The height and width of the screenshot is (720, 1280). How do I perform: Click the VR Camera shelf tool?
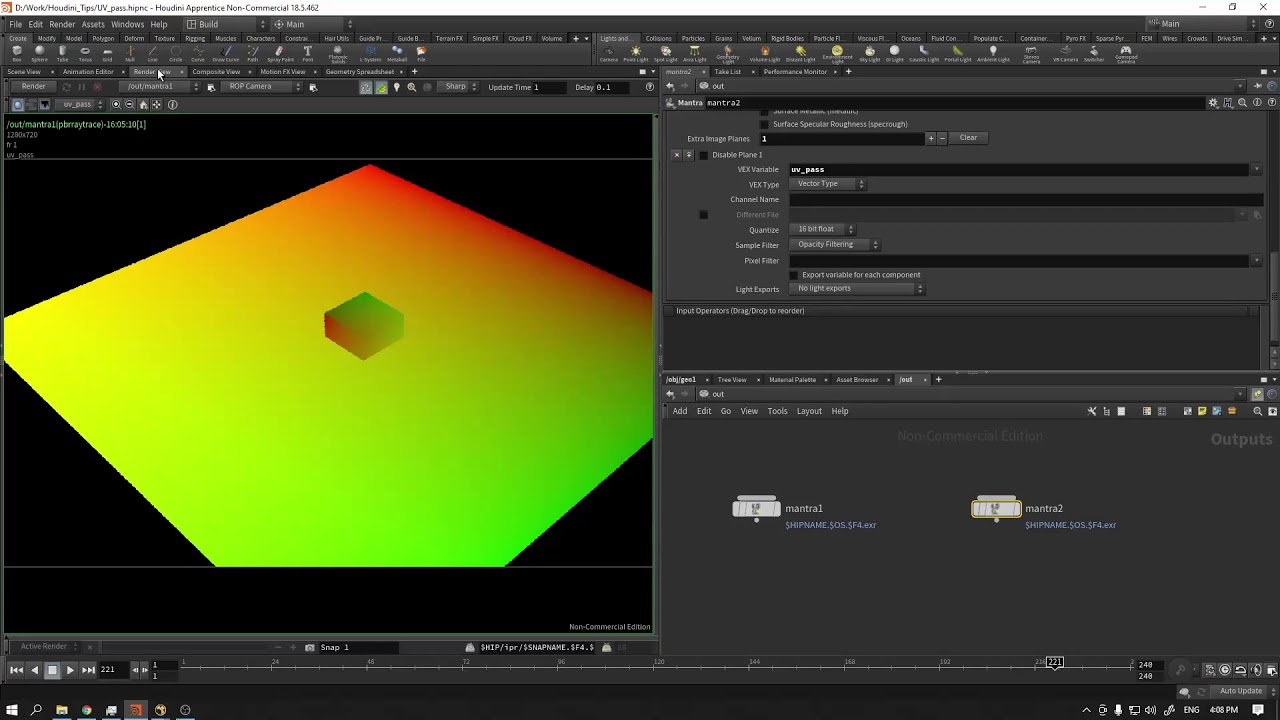click(x=1065, y=53)
